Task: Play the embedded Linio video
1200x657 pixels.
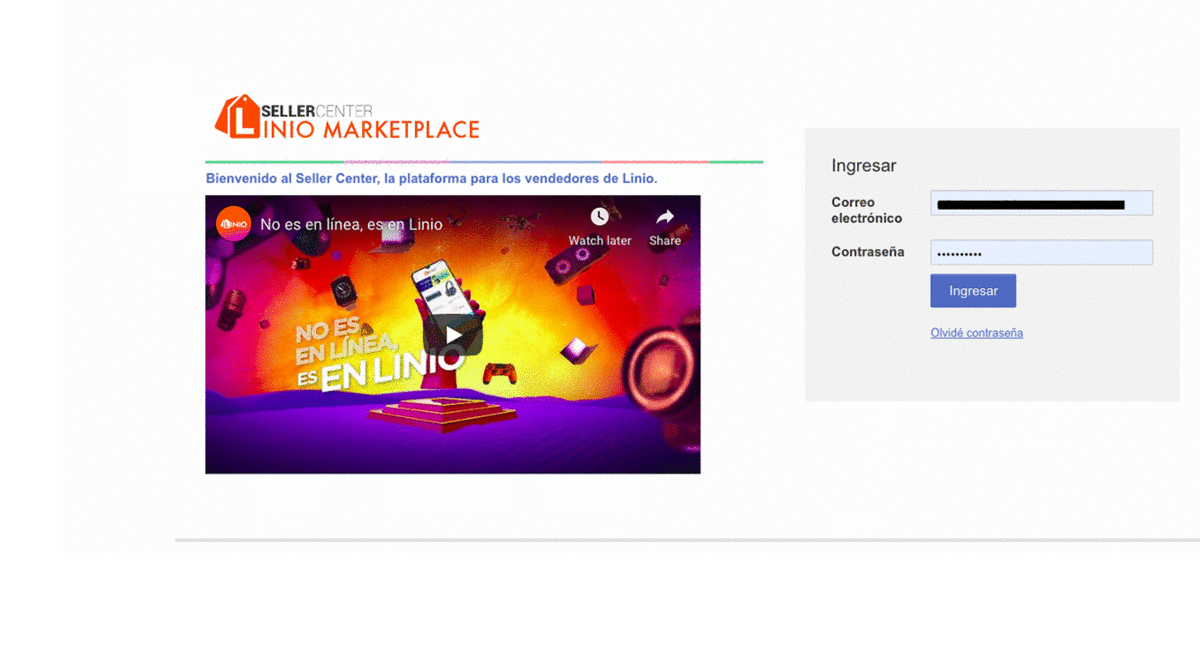Action: click(x=453, y=334)
